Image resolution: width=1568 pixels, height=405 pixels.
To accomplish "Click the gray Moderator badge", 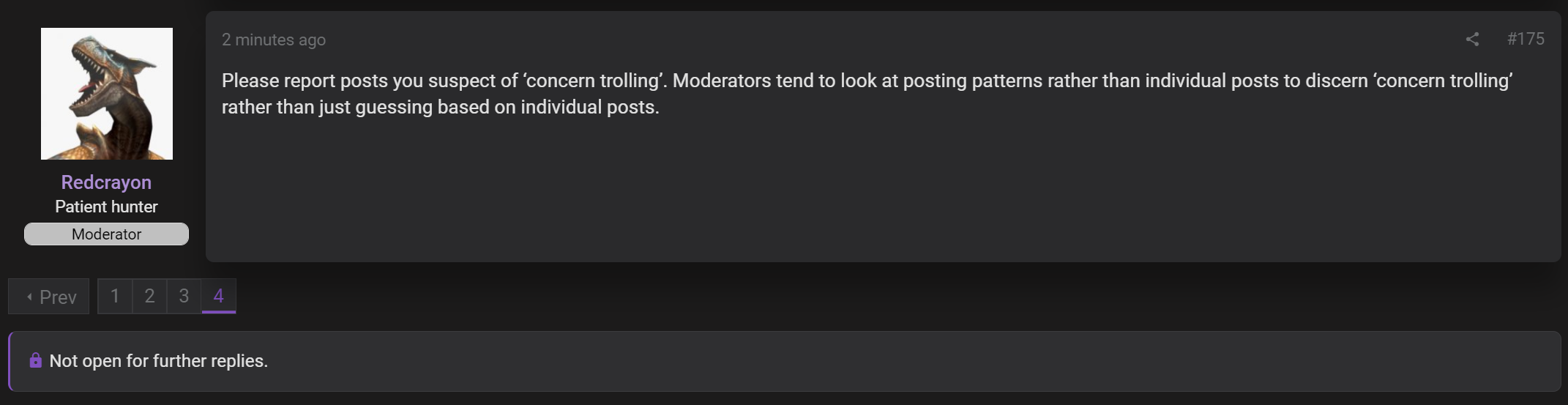I will (106, 234).
